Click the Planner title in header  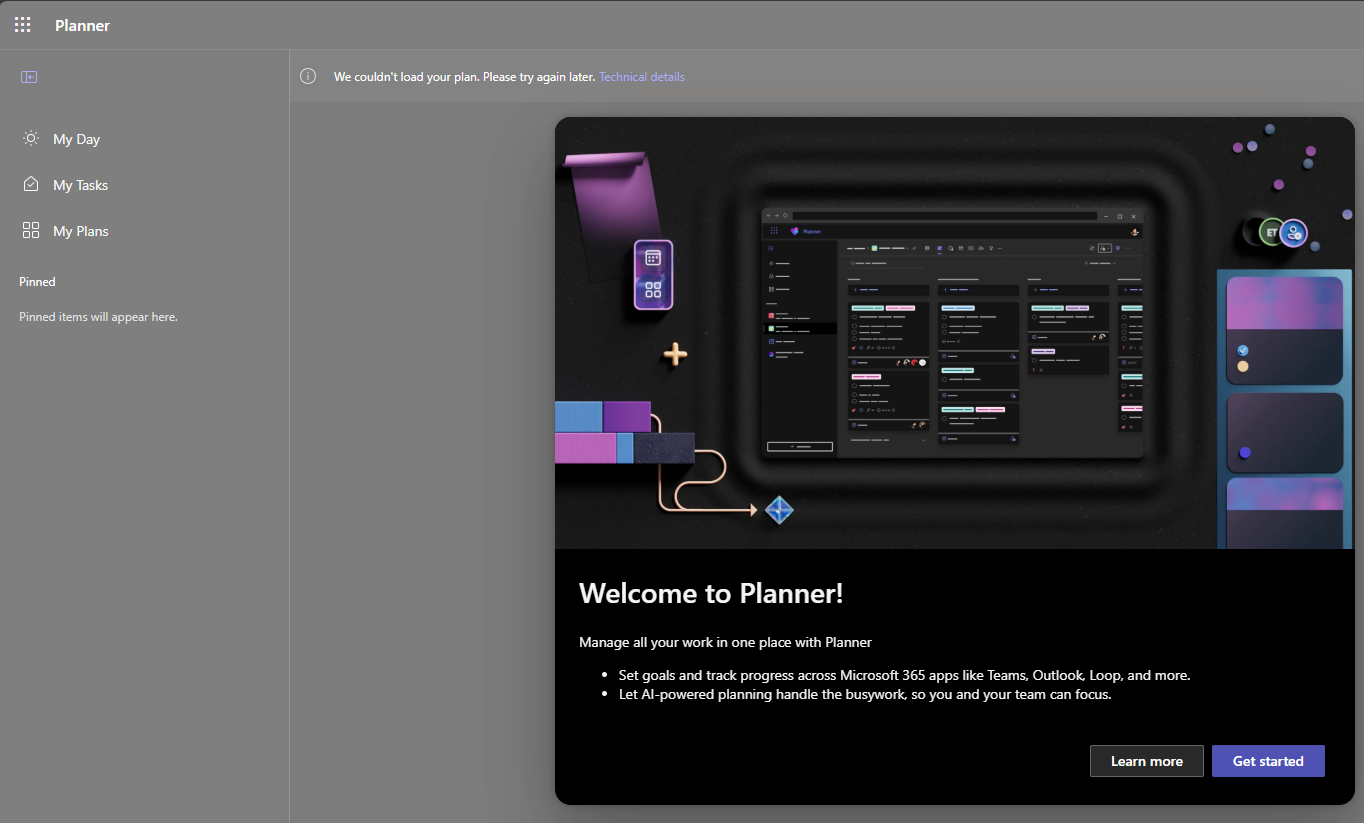pos(82,25)
